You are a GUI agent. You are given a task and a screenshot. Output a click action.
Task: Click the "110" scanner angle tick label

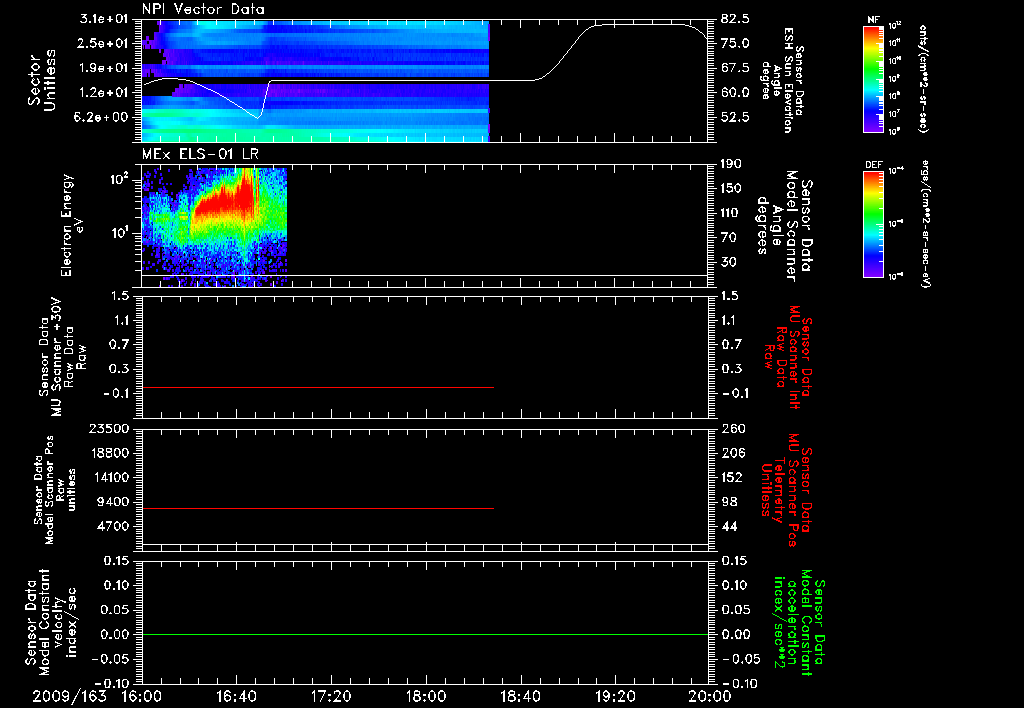pyautogui.click(x=731, y=213)
